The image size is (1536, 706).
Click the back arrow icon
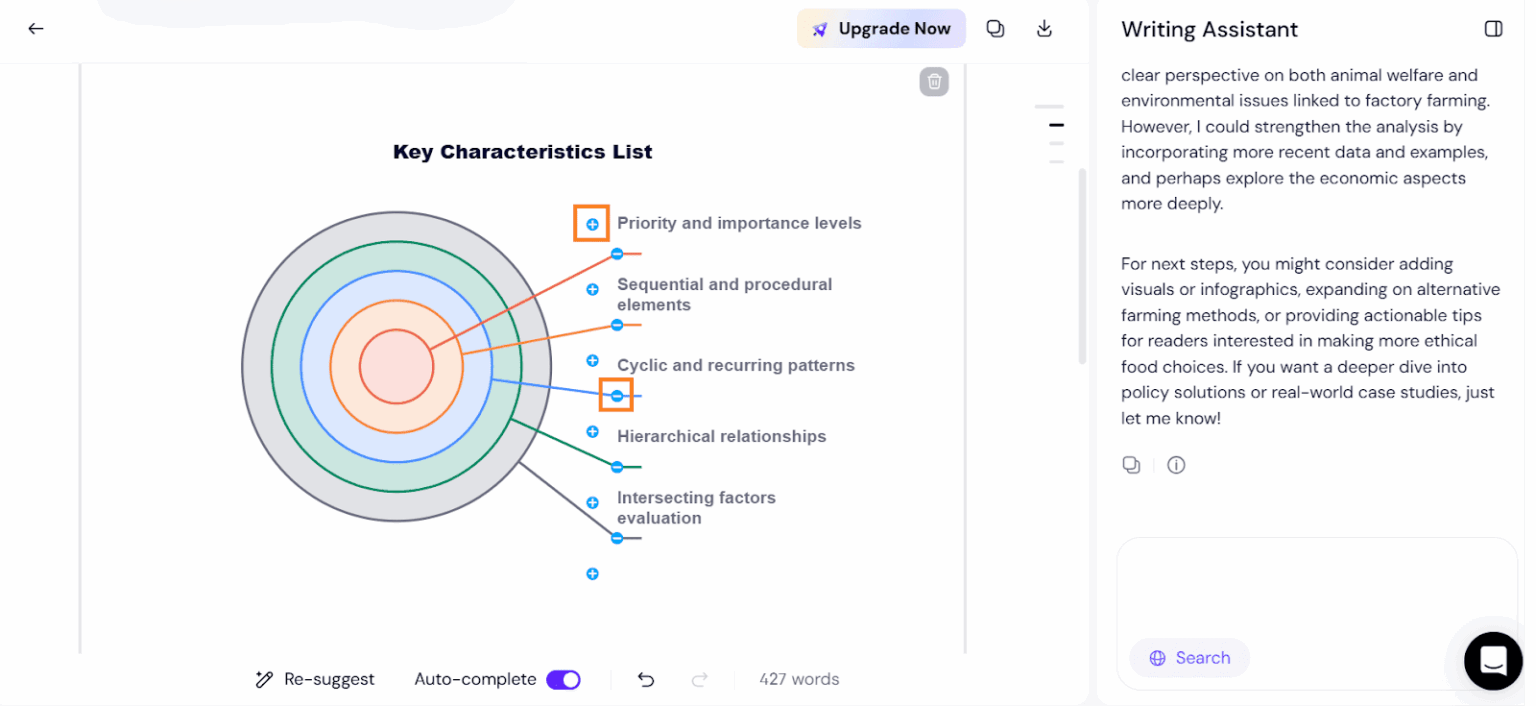[36, 28]
